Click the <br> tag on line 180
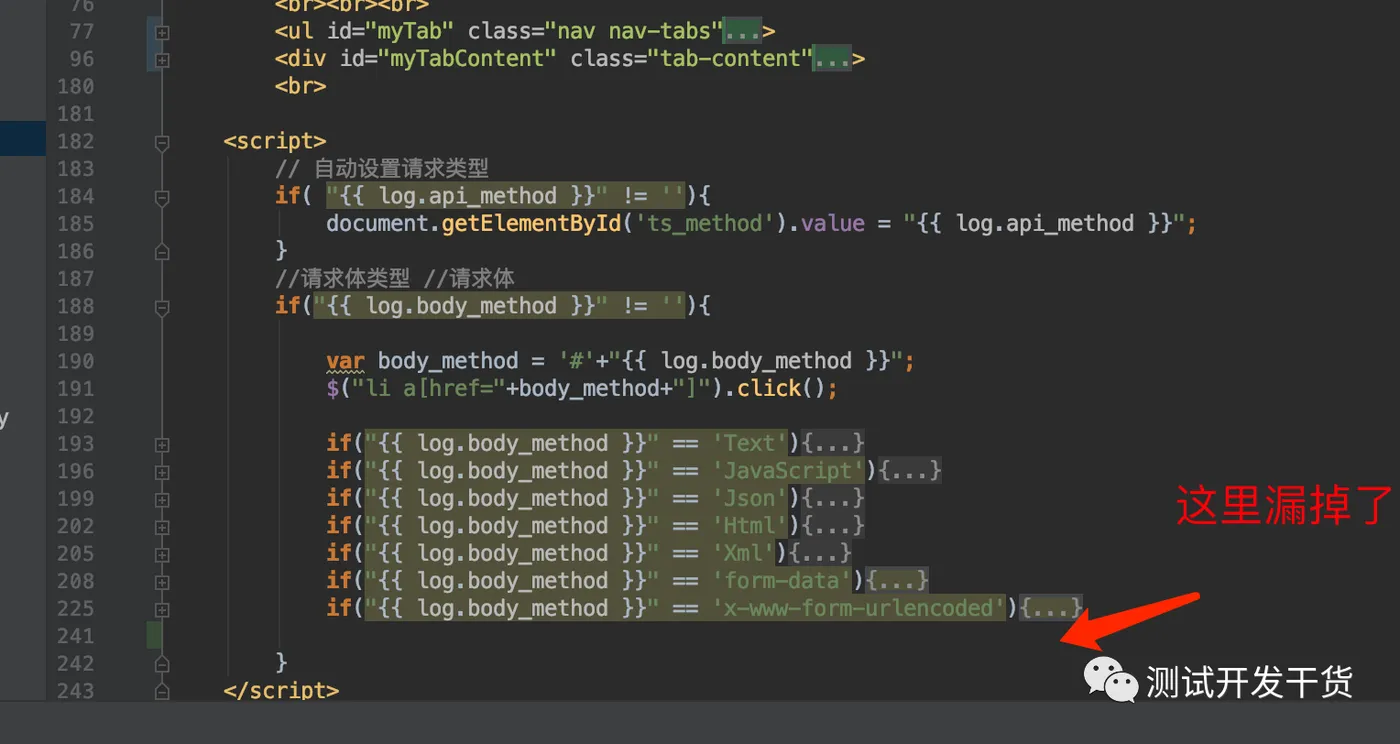 click(x=300, y=86)
